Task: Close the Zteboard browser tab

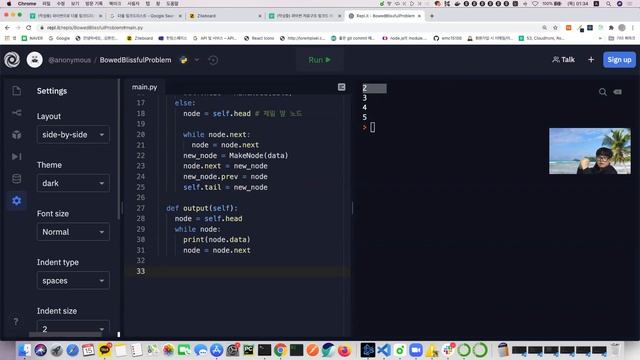Action: pyautogui.click(x=260, y=16)
